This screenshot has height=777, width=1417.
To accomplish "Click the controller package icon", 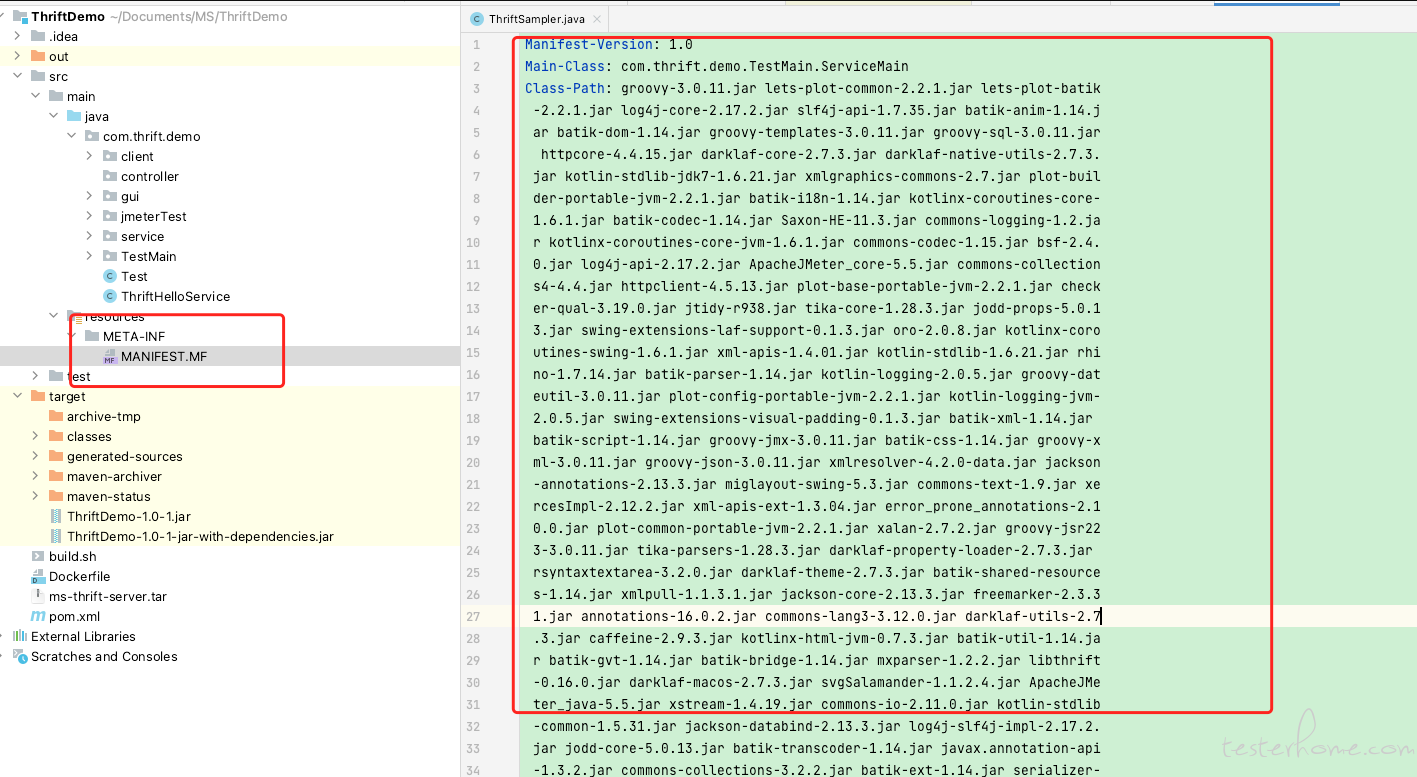I will coord(110,176).
